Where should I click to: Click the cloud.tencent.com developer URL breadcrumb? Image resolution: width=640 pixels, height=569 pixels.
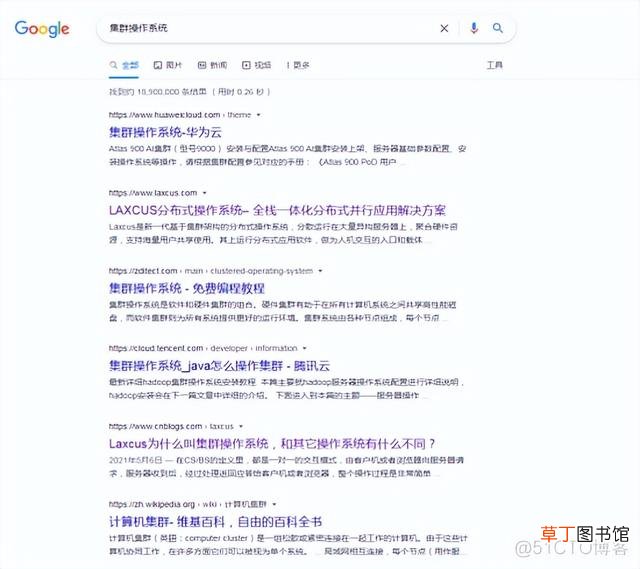point(203,349)
